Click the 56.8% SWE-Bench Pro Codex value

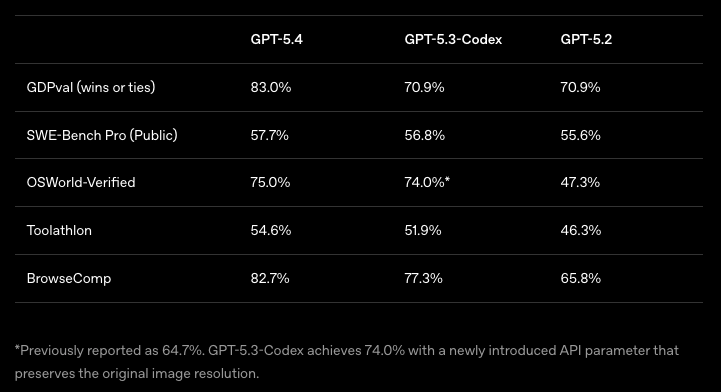pyautogui.click(x=425, y=135)
